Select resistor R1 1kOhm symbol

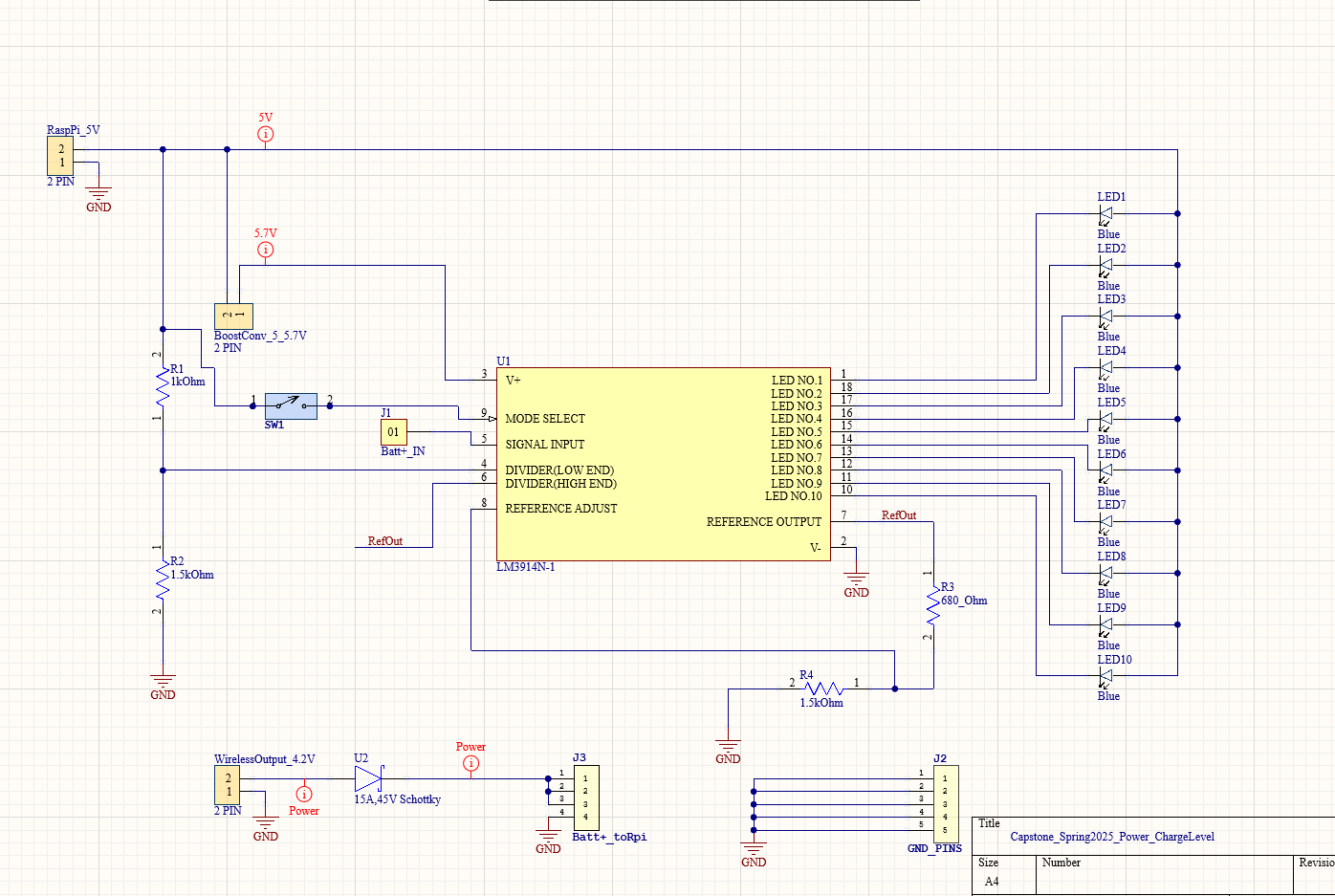click(x=163, y=384)
